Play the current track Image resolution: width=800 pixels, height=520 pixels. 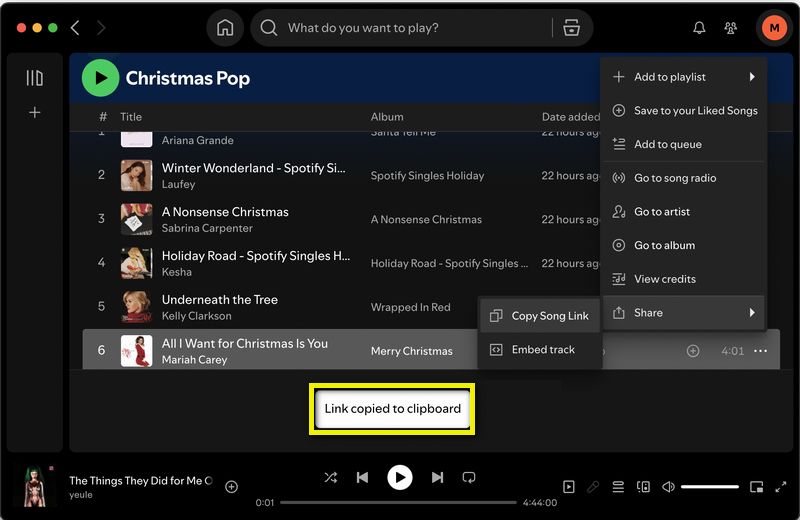point(399,478)
